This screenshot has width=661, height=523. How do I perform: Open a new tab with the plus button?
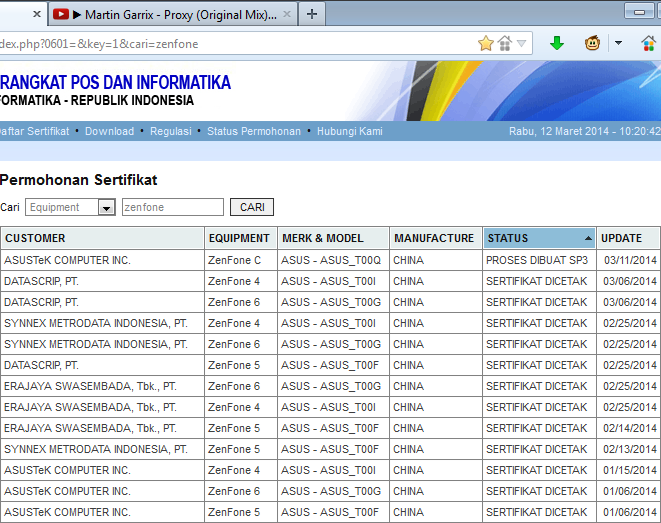click(x=312, y=14)
